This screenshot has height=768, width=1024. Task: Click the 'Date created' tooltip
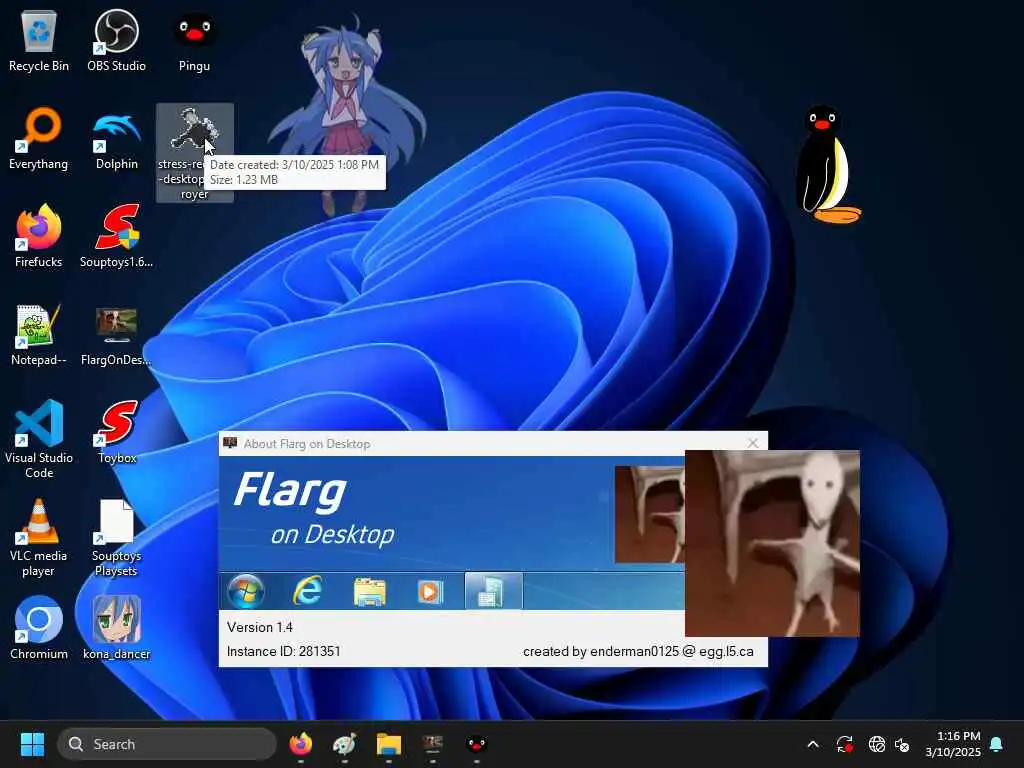pos(295,172)
